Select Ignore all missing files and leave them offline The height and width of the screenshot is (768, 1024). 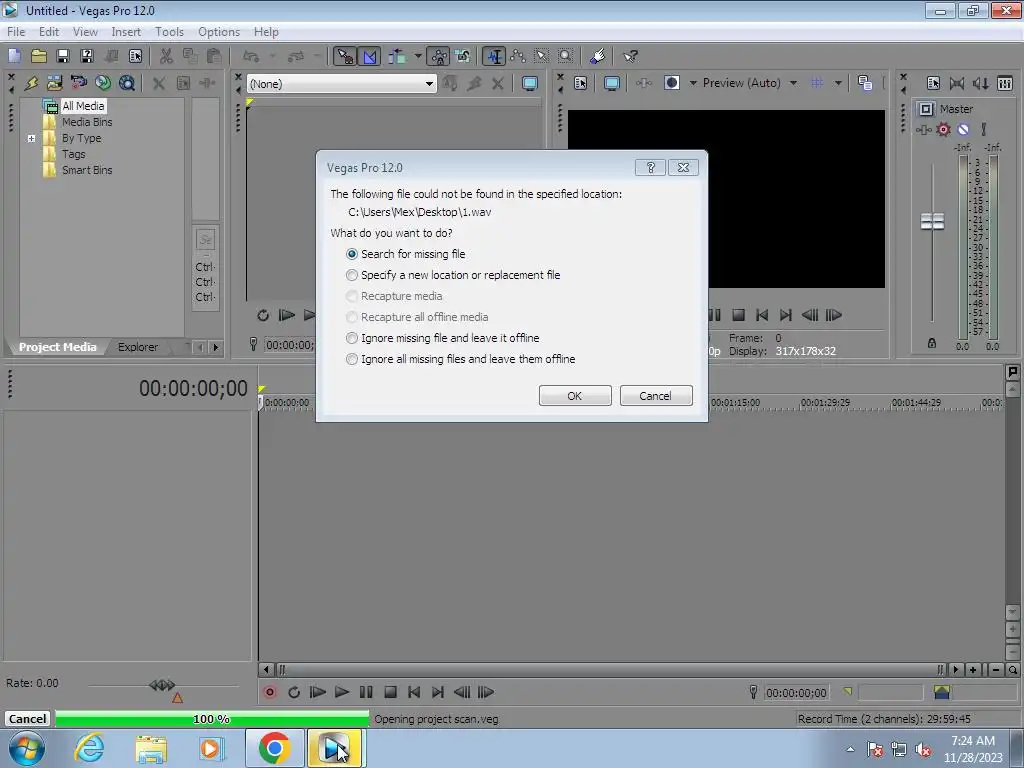coord(461,359)
